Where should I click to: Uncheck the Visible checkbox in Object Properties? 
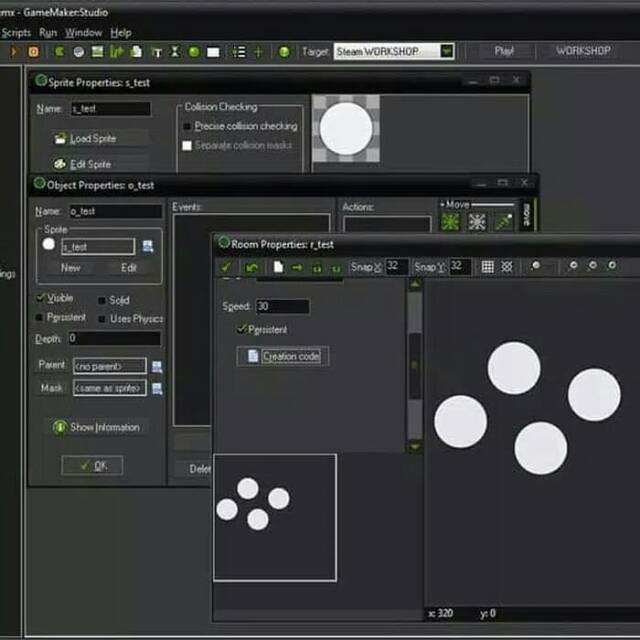point(40,298)
